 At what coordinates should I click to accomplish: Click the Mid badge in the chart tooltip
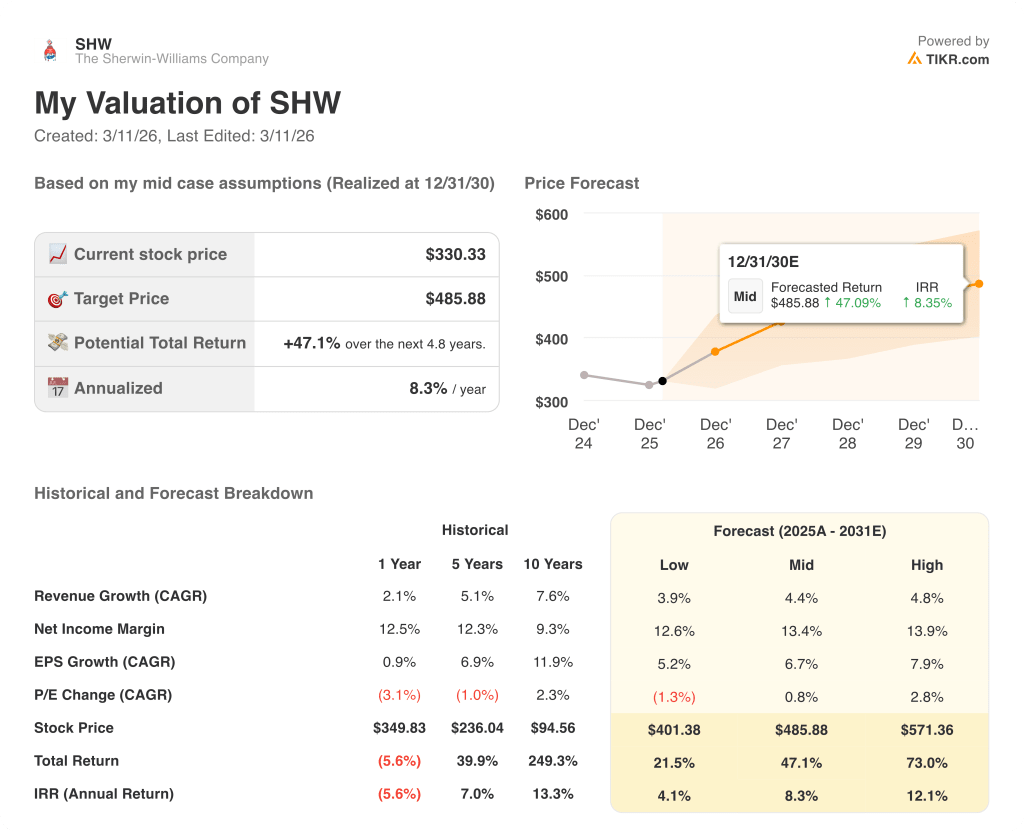coord(745,296)
